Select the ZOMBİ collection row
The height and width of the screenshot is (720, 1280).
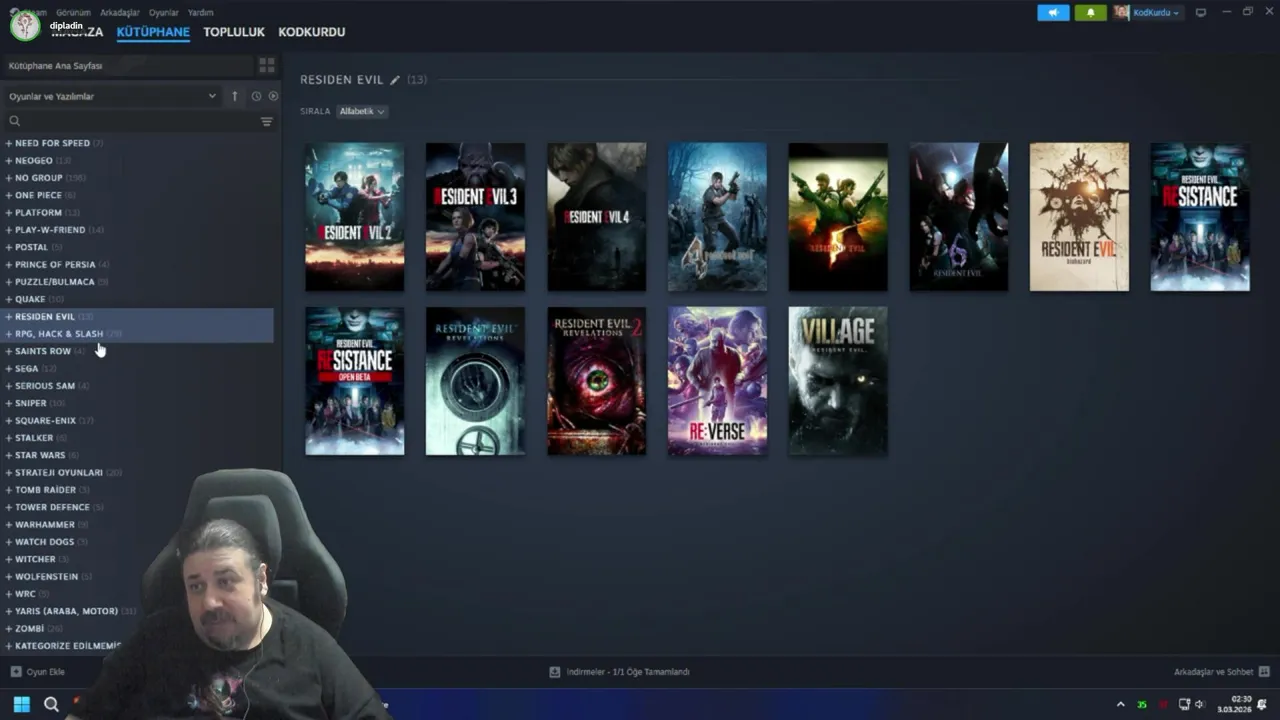click(x=138, y=628)
